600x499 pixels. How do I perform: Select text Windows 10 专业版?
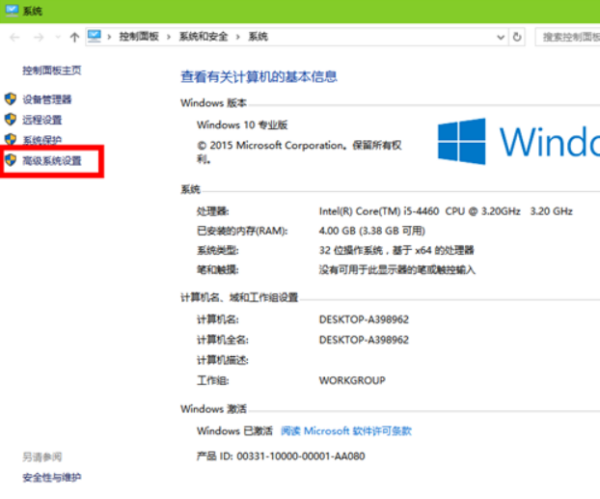click(242, 125)
